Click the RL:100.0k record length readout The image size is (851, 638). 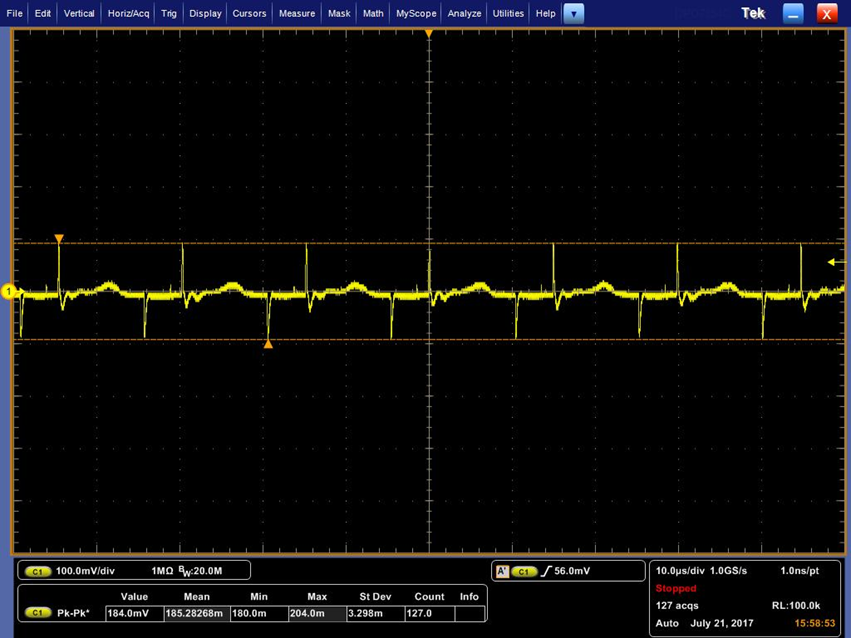click(x=796, y=606)
